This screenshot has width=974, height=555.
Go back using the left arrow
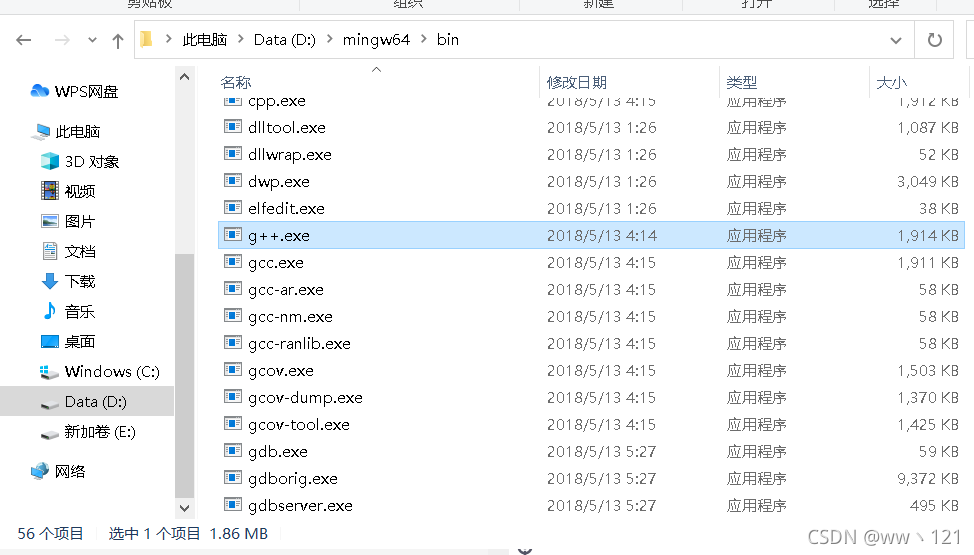pyautogui.click(x=24, y=40)
